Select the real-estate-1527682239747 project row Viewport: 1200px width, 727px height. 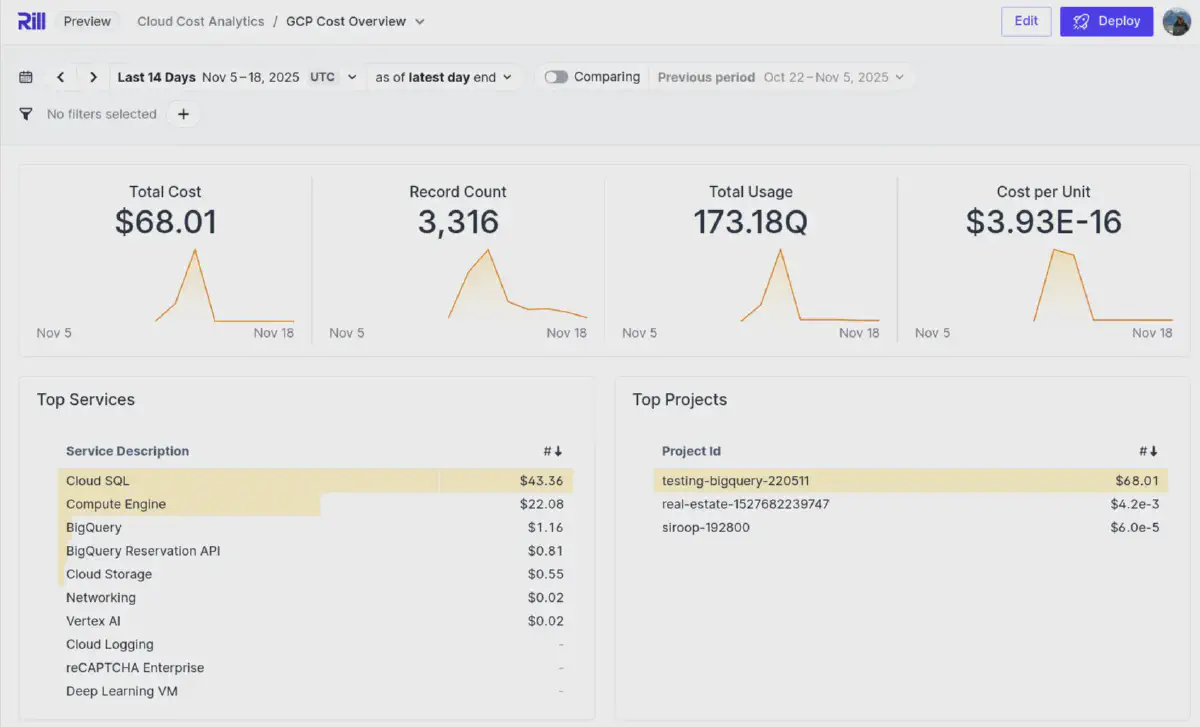tap(911, 504)
